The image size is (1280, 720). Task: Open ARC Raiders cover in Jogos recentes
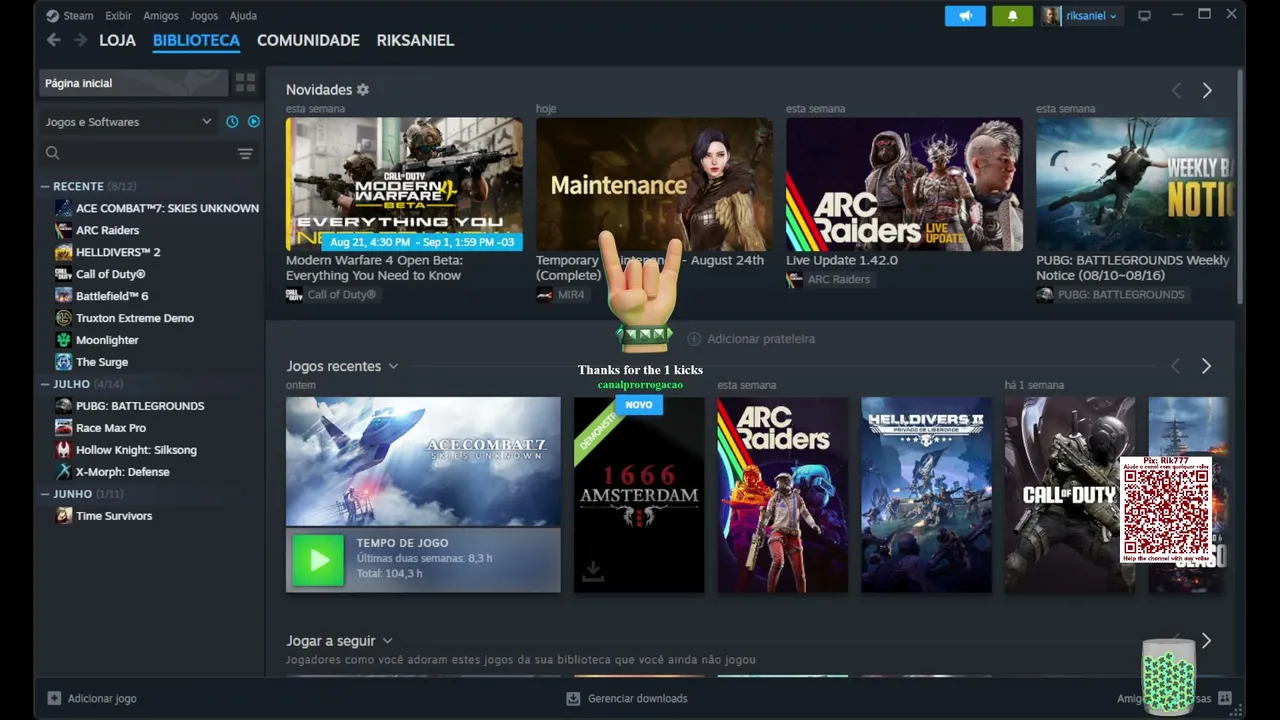point(783,495)
